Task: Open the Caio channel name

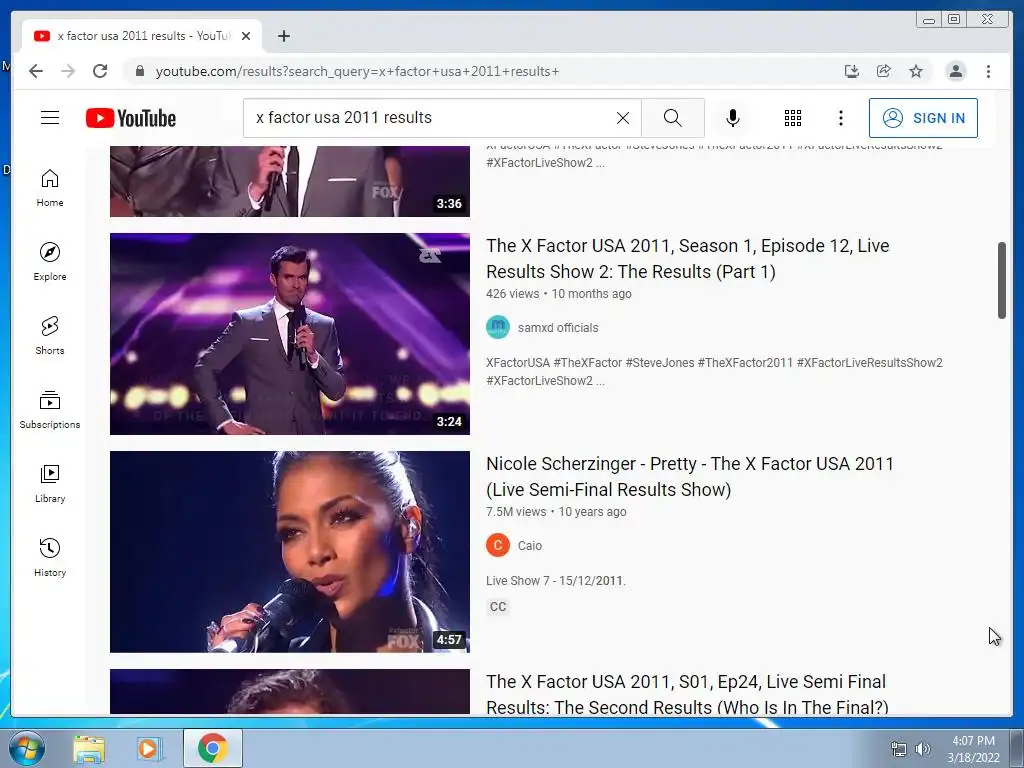Action: point(530,546)
